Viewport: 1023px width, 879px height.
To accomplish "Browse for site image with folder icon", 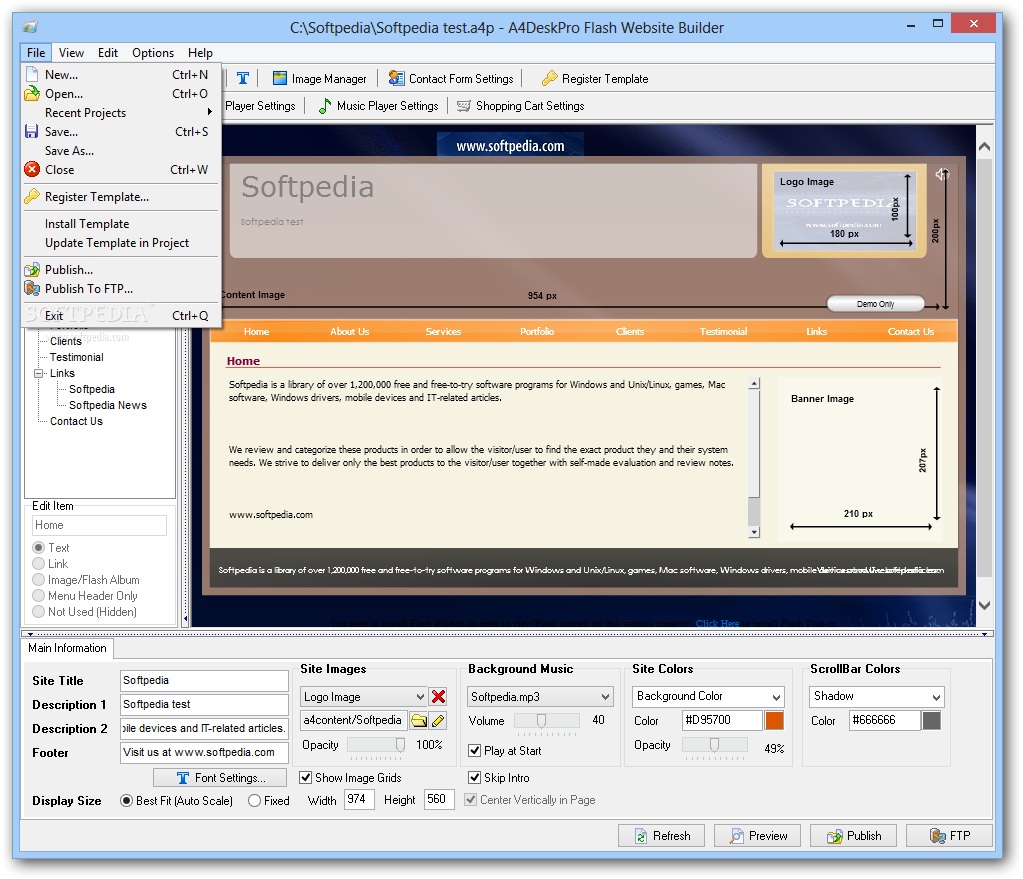I will point(419,720).
